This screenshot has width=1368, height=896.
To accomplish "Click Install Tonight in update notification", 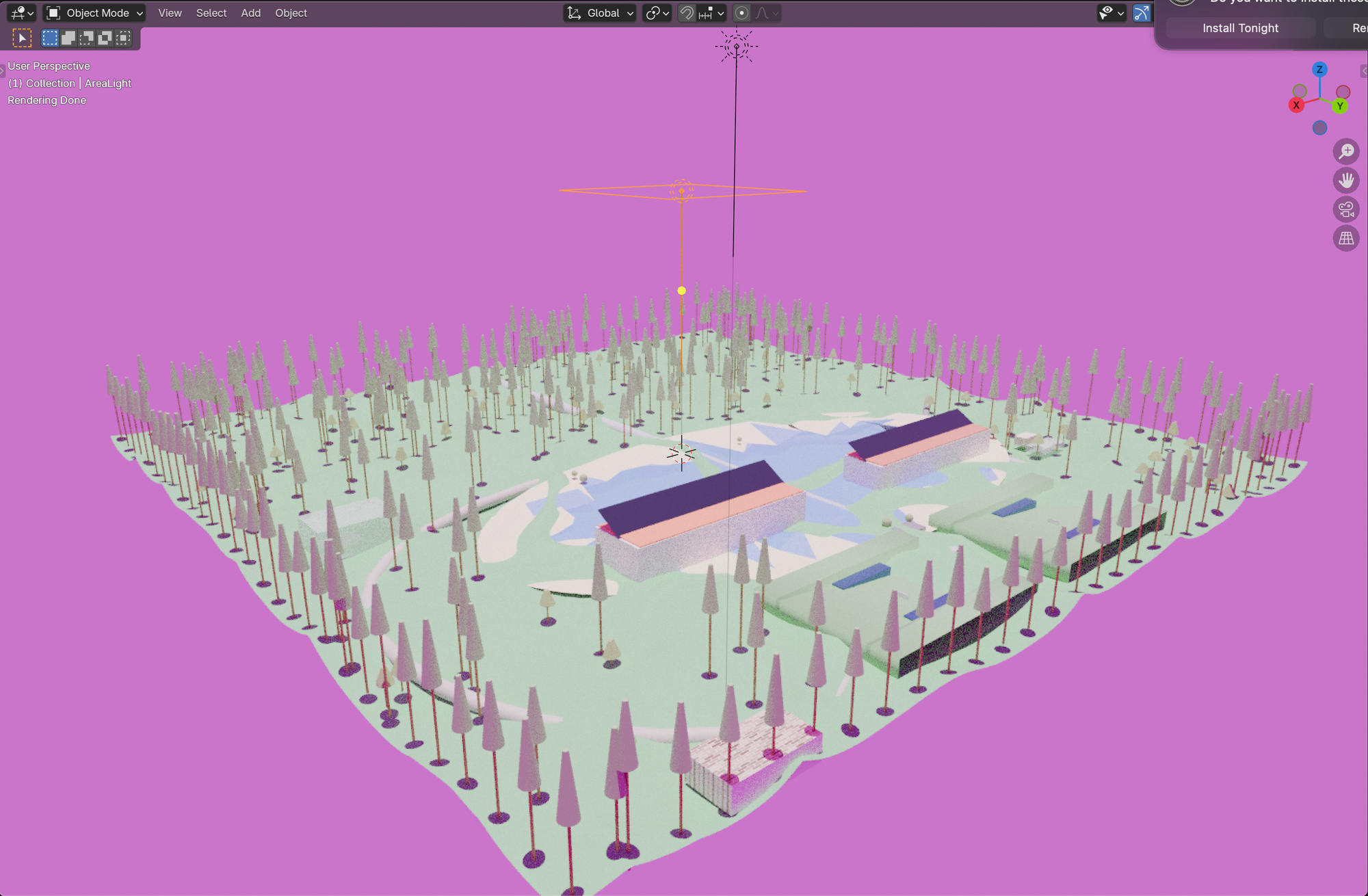I will [x=1240, y=28].
